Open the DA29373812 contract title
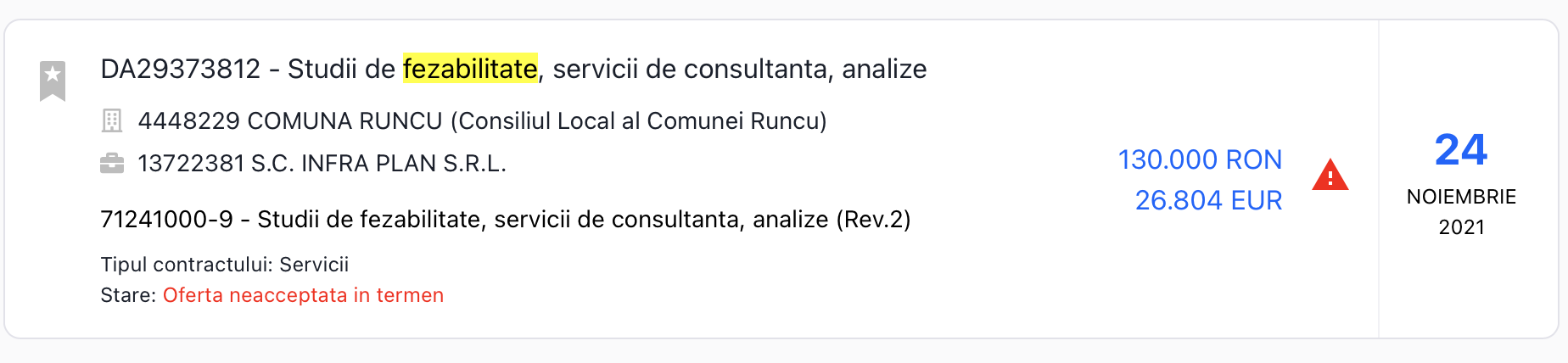The image size is (1568, 363). point(180,69)
